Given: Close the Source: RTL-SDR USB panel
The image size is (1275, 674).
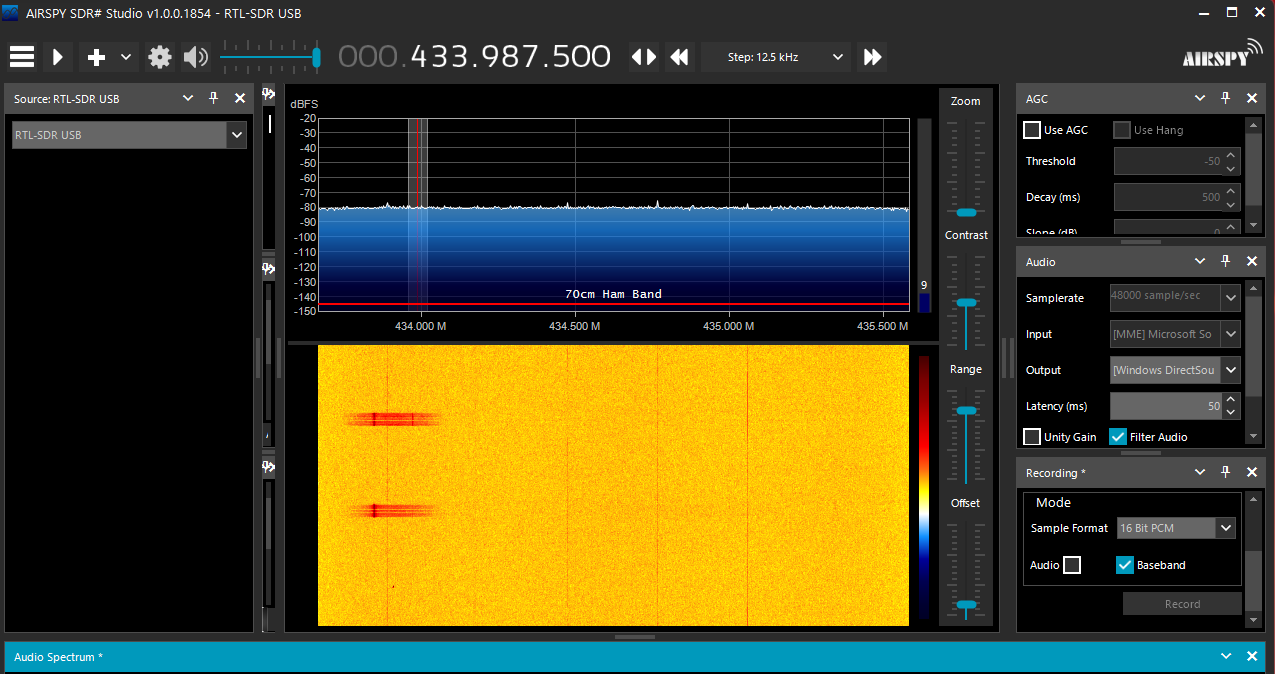Looking at the screenshot, I should click(240, 98).
